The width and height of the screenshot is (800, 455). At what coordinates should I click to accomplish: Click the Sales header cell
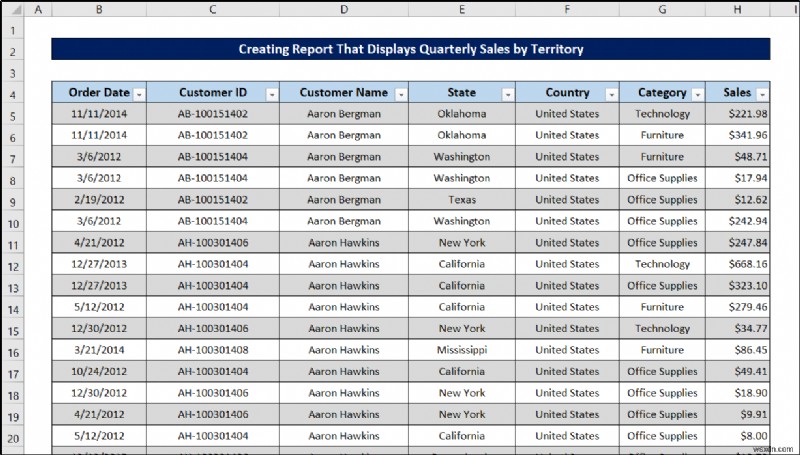[x=738, y=92]
